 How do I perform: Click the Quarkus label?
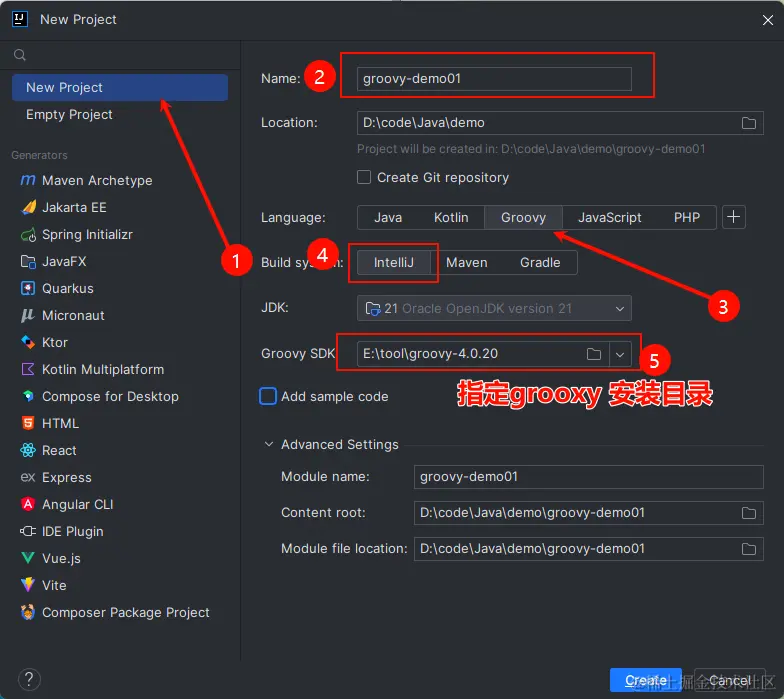(x=68, y=288)
